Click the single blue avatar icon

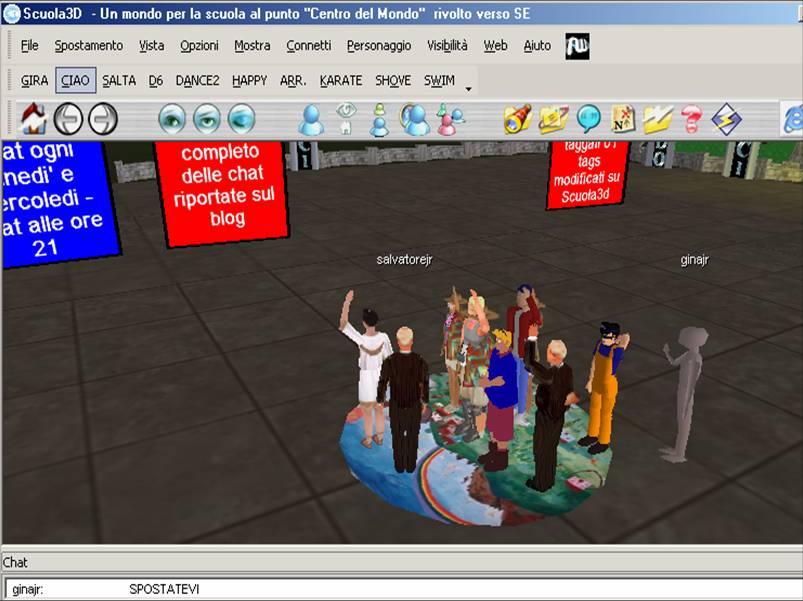click(311, 120)
